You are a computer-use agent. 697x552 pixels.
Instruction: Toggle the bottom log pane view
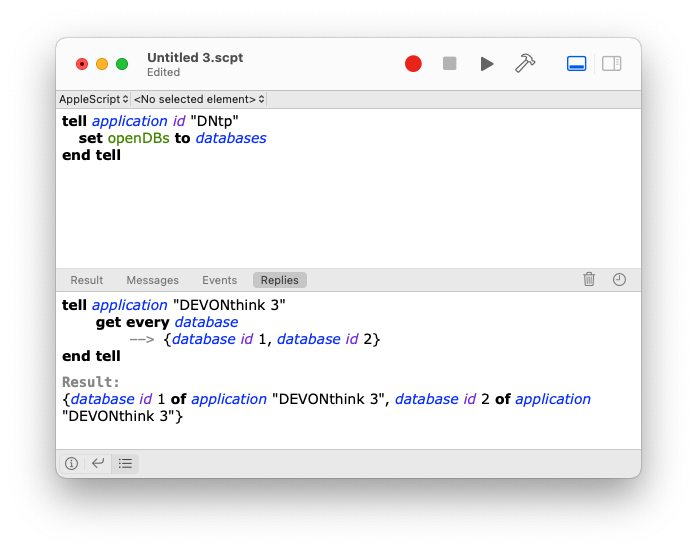click(576, 64)
